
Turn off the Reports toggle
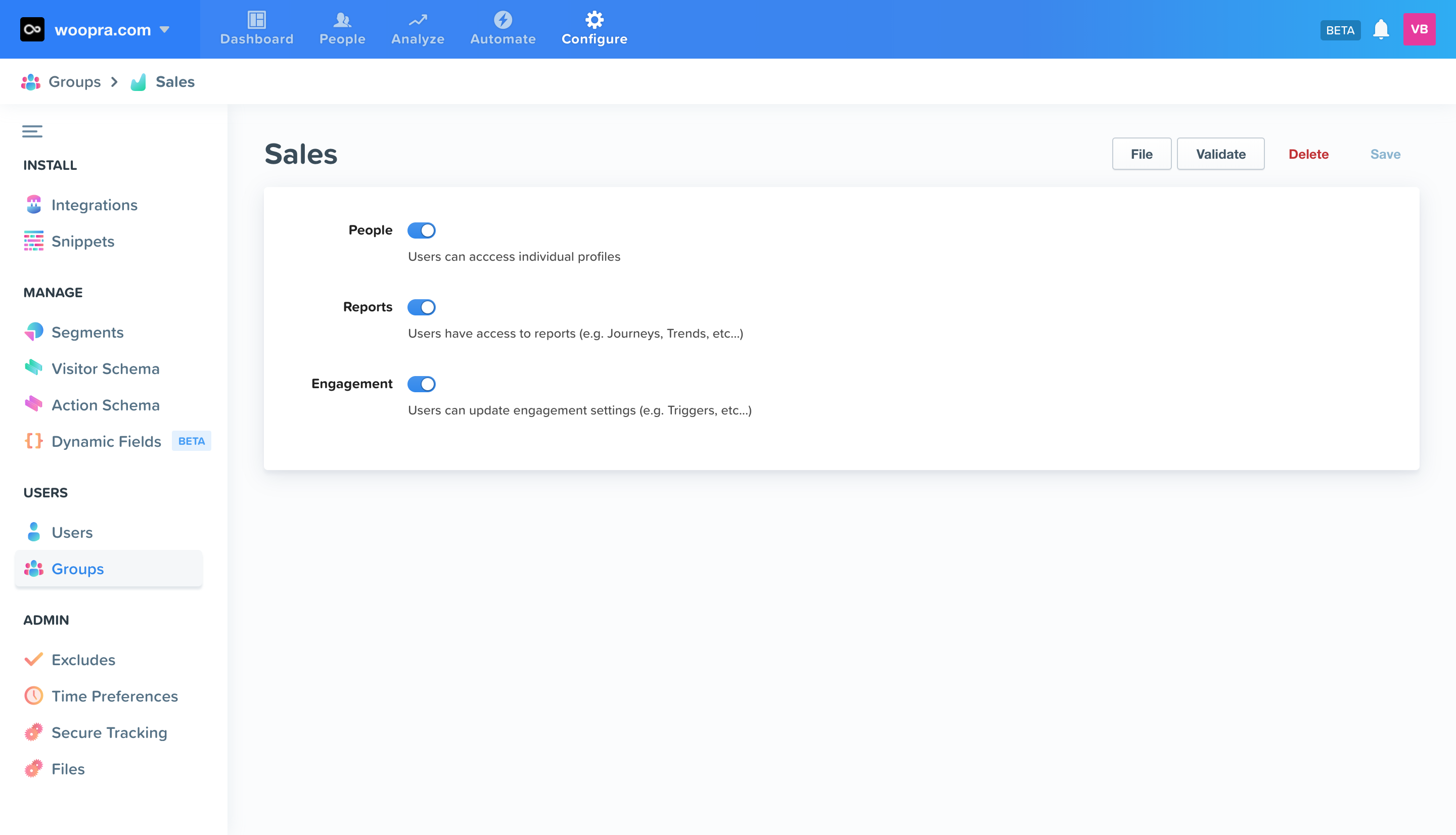(x=422, y=307)
